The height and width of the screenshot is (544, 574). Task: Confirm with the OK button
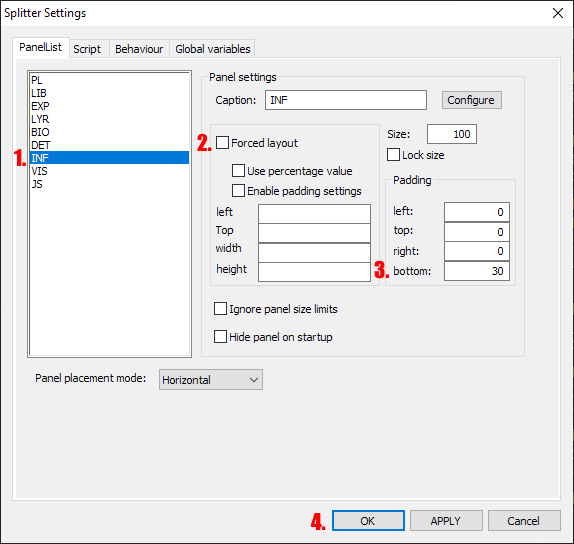click(x=368, y=521)
